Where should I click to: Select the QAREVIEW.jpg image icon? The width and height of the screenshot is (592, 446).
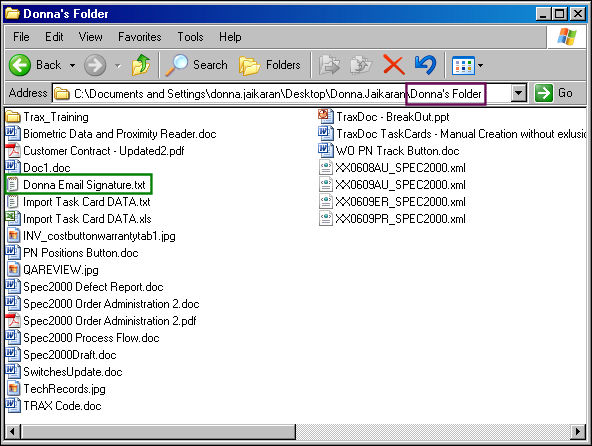[13, 270]
